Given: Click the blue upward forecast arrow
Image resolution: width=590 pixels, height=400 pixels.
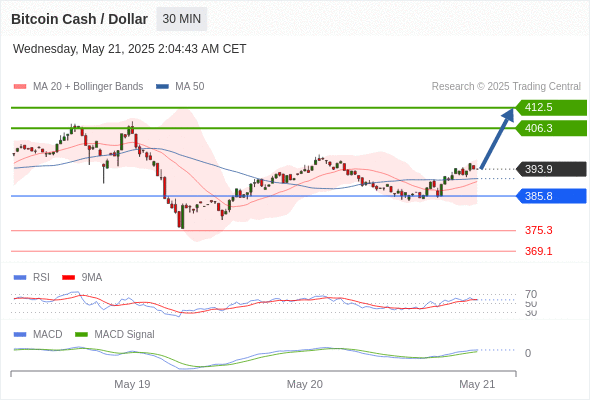Looking at the screenshot, I should pos(497,138).
